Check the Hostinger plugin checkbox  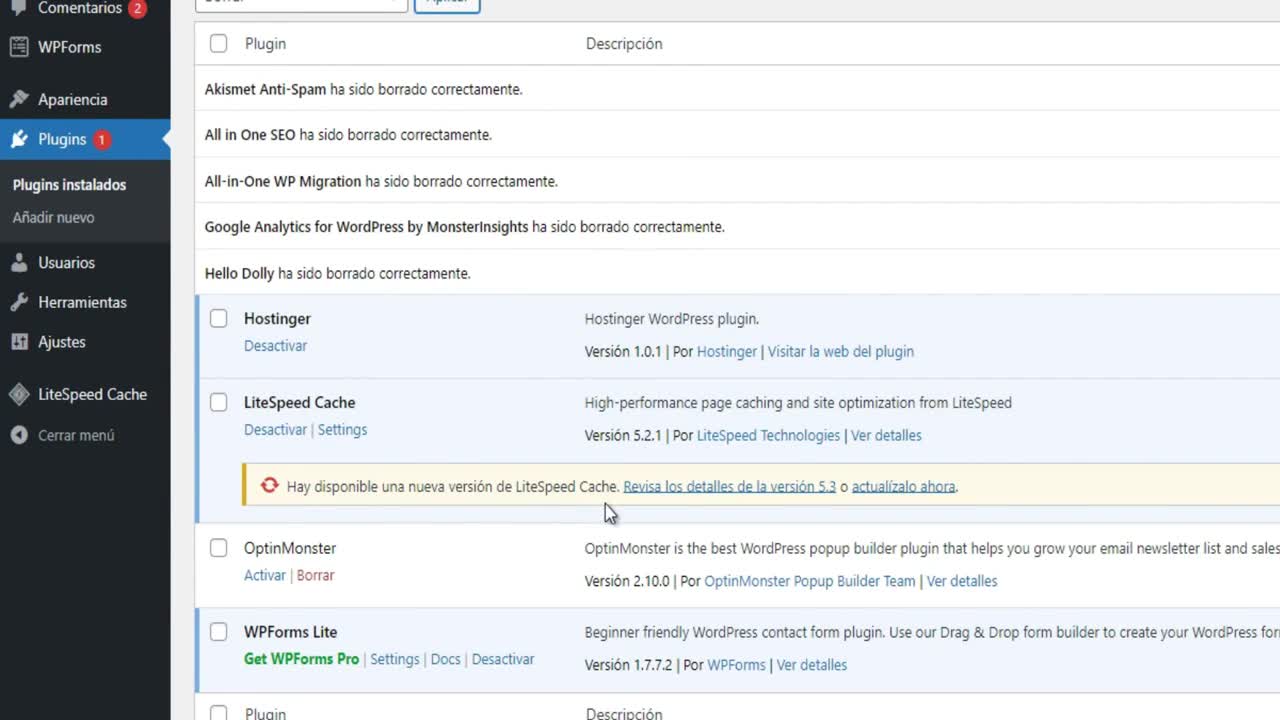[x=218, y=318]
